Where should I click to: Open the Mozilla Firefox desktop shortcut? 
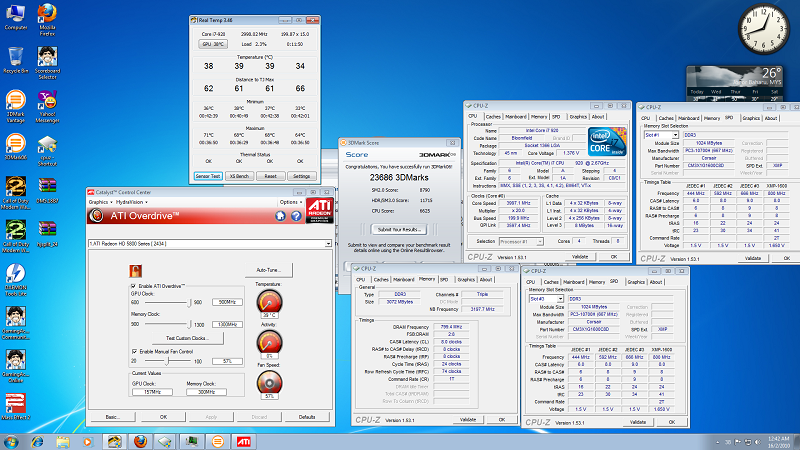click(x=46, y=14)
